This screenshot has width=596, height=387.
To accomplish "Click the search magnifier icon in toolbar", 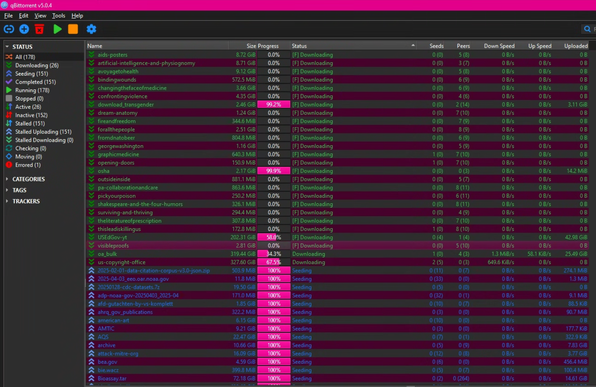I will 587,29.
